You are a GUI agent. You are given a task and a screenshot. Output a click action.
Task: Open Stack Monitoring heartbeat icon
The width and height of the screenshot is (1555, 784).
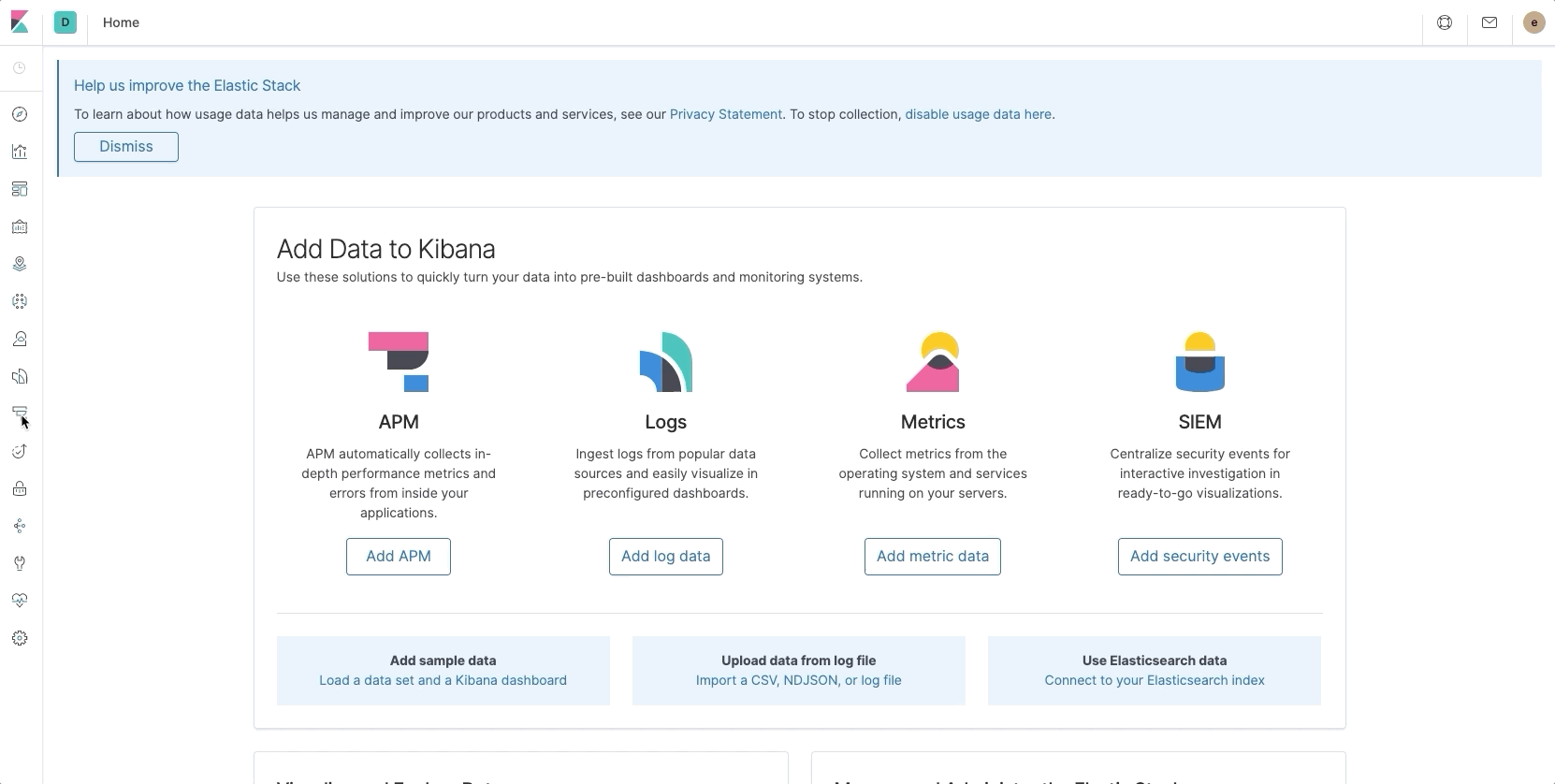(x=20, y=601)
